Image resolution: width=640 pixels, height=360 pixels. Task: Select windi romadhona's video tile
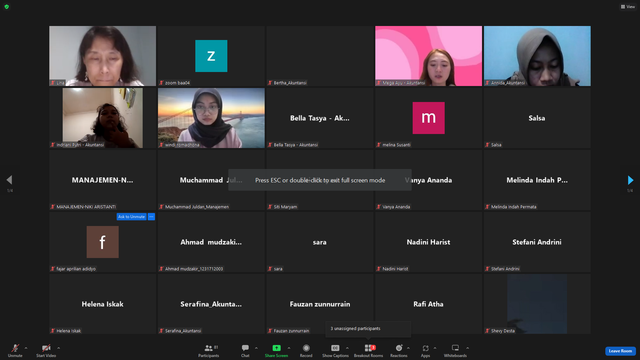[211, 118]
